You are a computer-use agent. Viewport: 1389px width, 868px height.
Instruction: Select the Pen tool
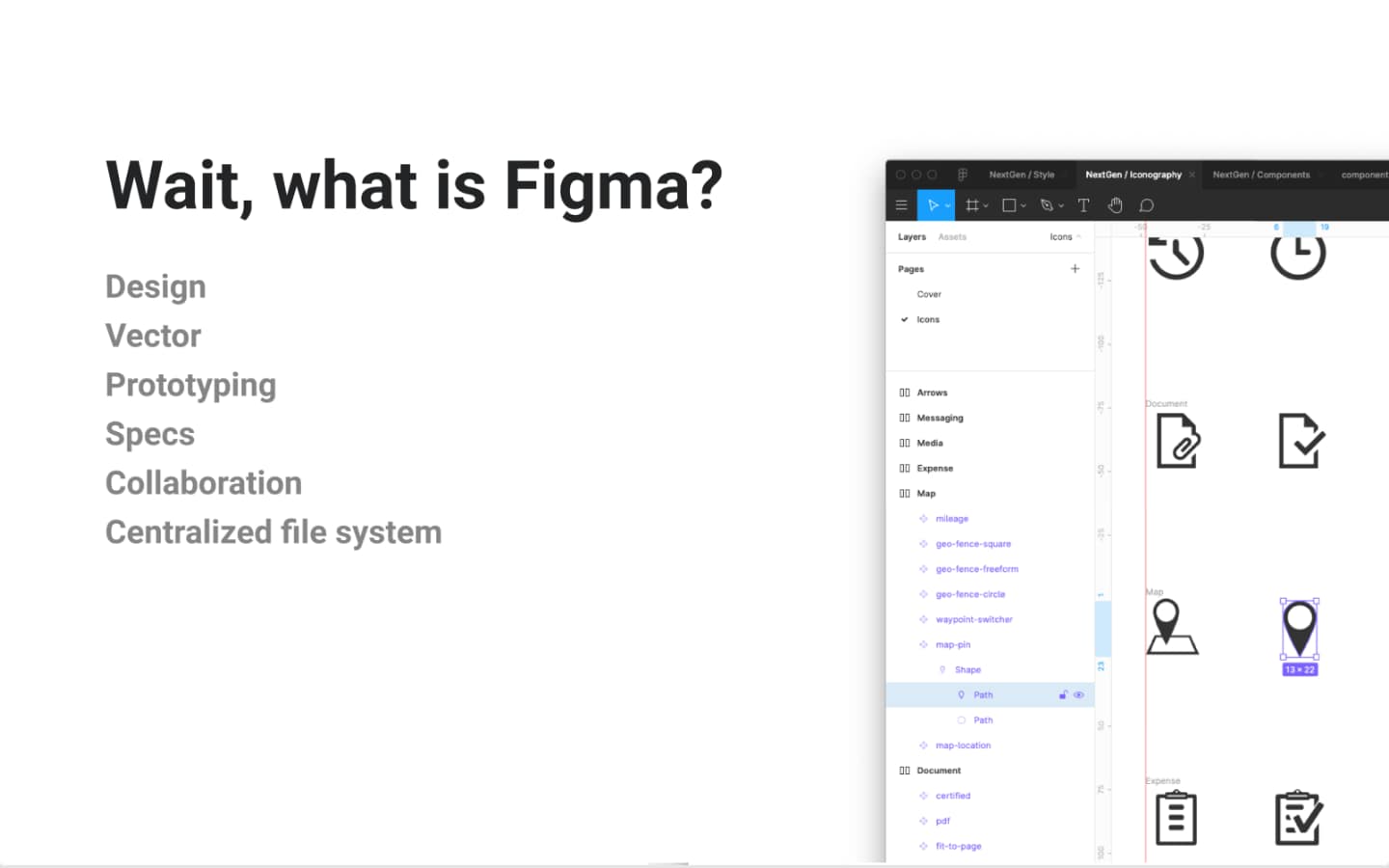tap(1047, 205)
